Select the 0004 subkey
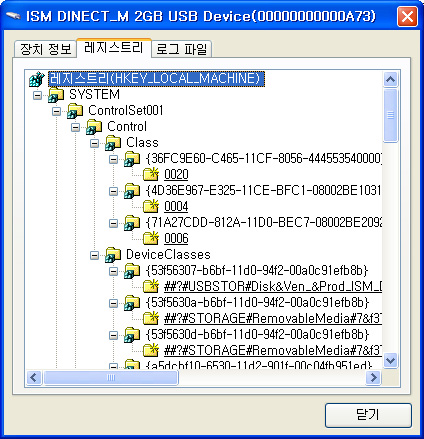This screenshot has width=424, height=439. coord(176,207)
